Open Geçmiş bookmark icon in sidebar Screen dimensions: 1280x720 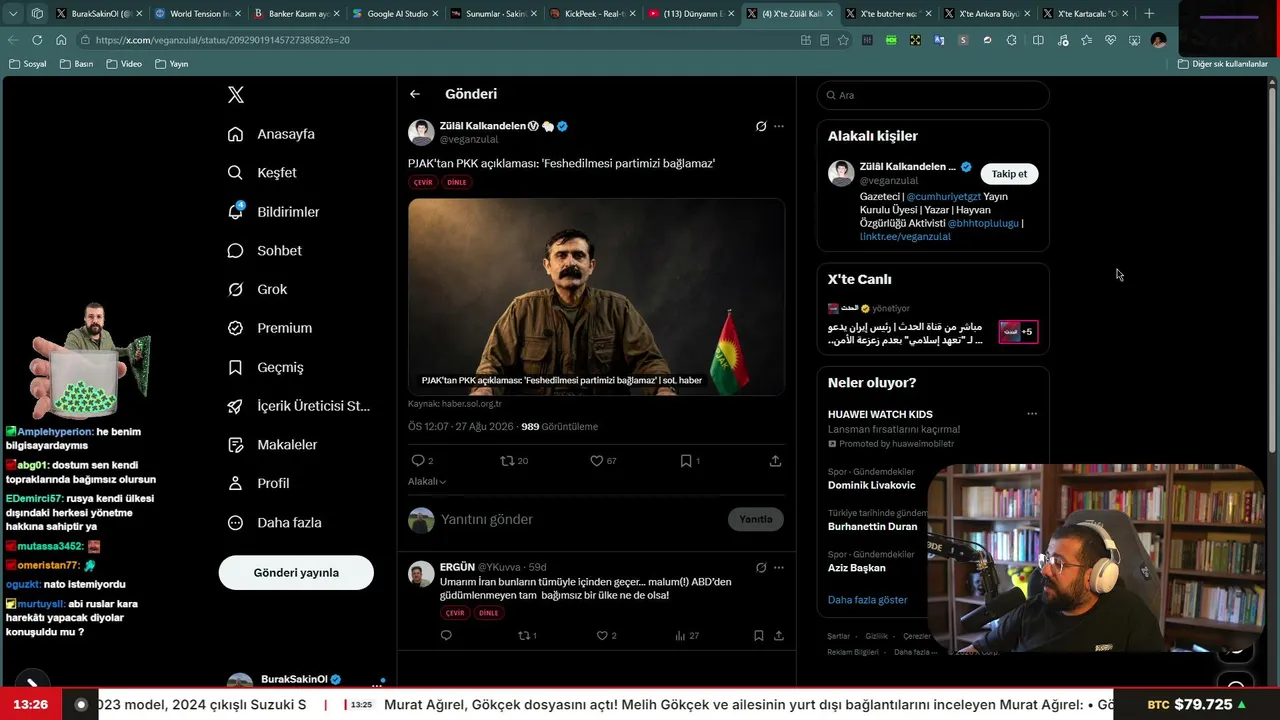235,367
